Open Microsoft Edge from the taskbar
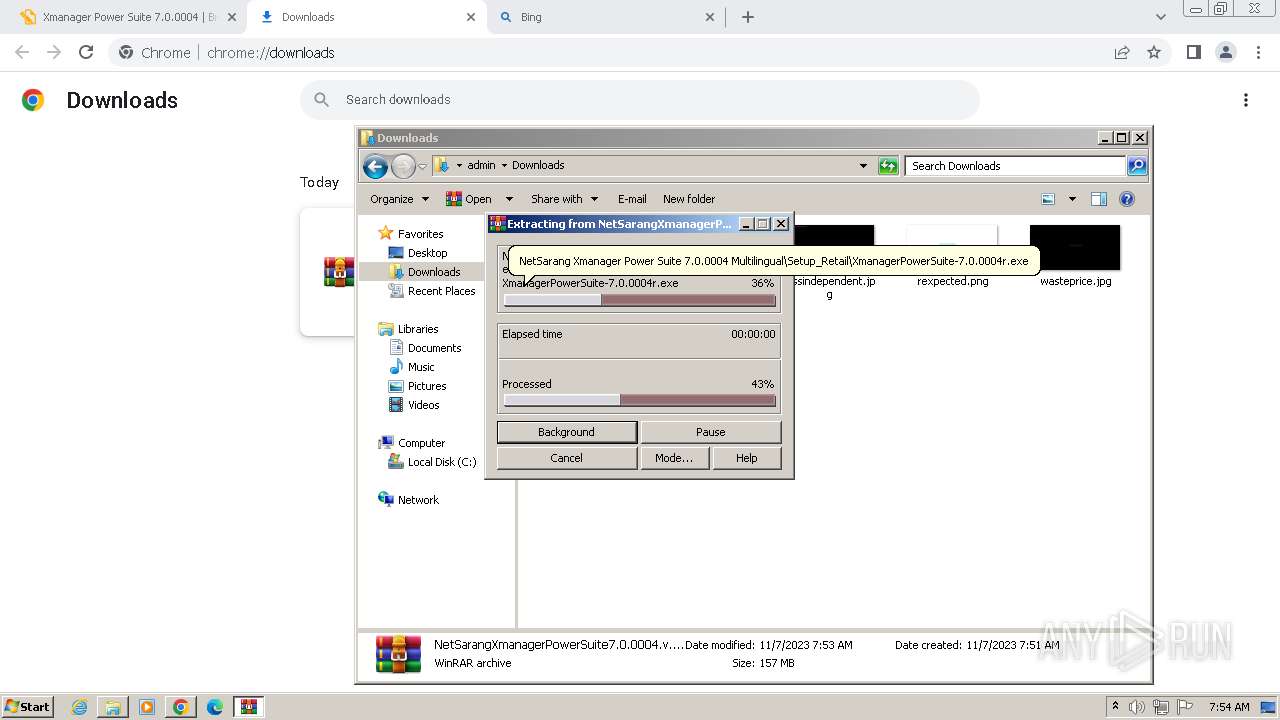The width and height of the screenshot is (1280, 720). pyautogui.click(x=214, y=707)
